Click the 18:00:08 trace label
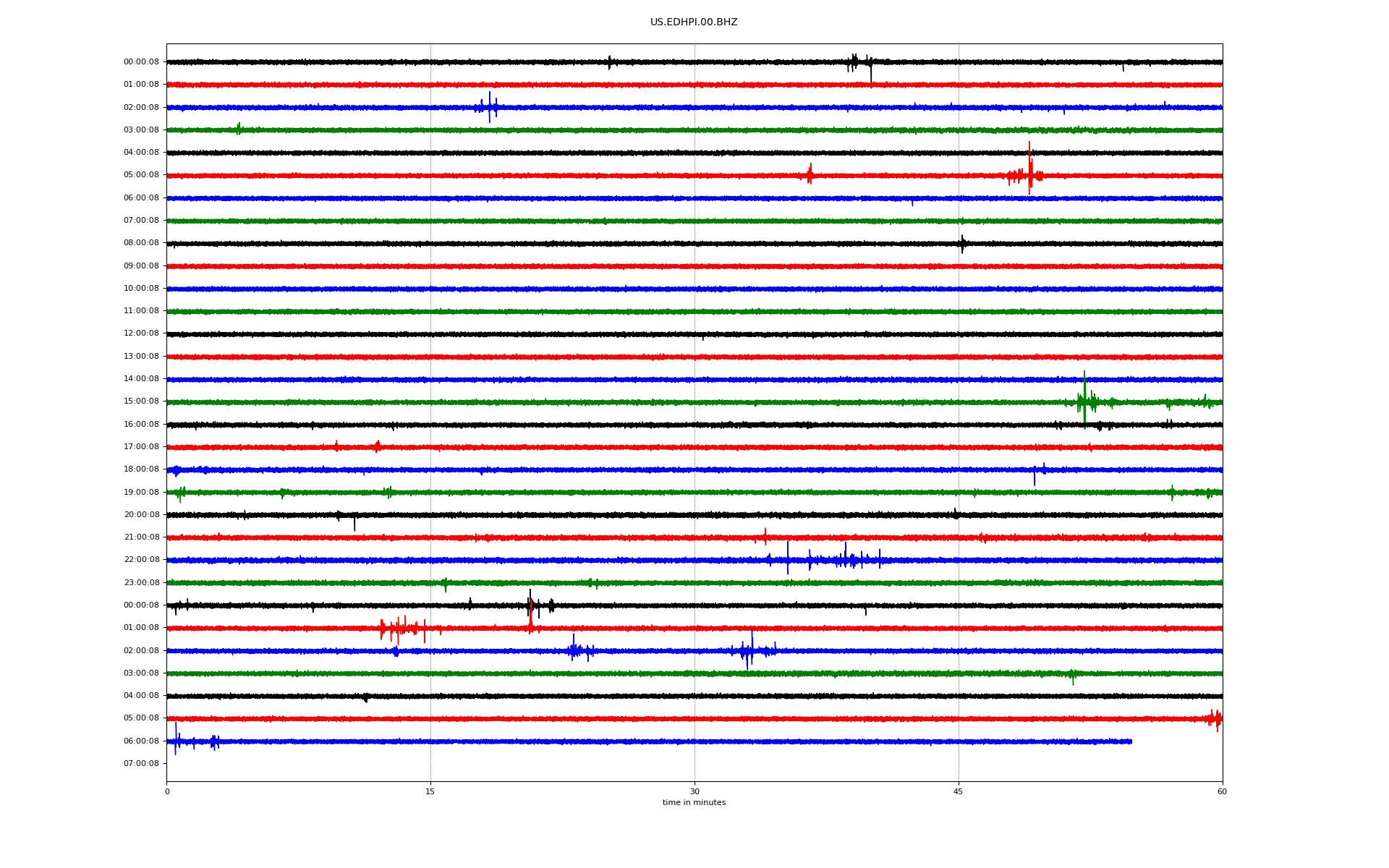The height and width of the screenshot is (868, 1389). [x=141, y=469]
